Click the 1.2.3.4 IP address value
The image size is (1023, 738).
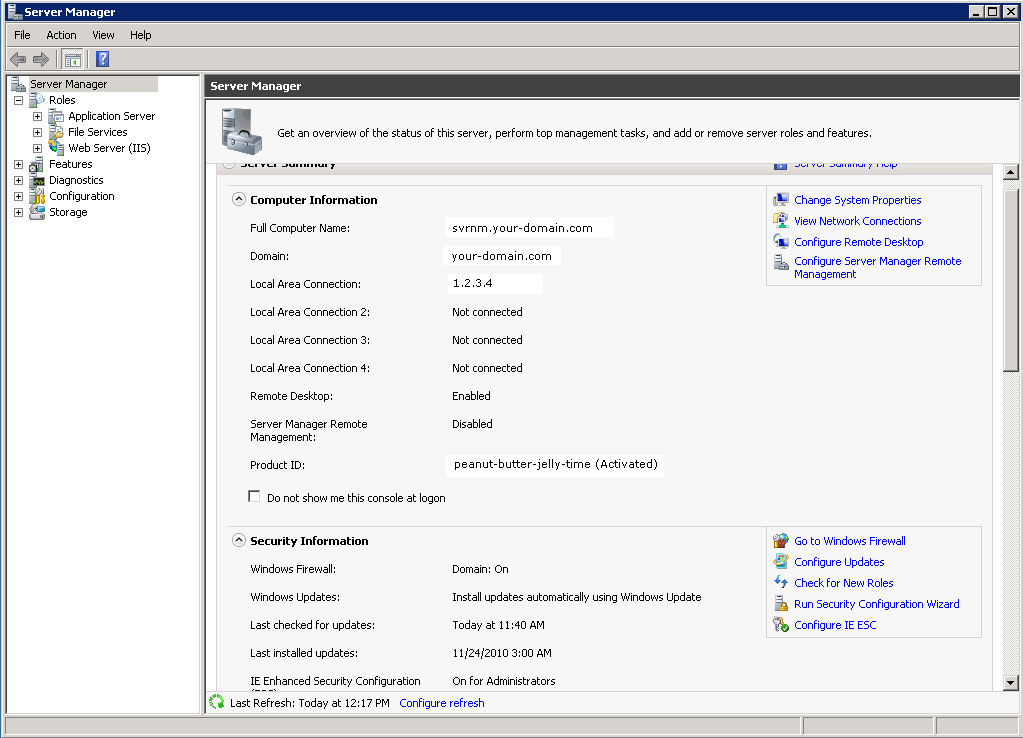472,283
